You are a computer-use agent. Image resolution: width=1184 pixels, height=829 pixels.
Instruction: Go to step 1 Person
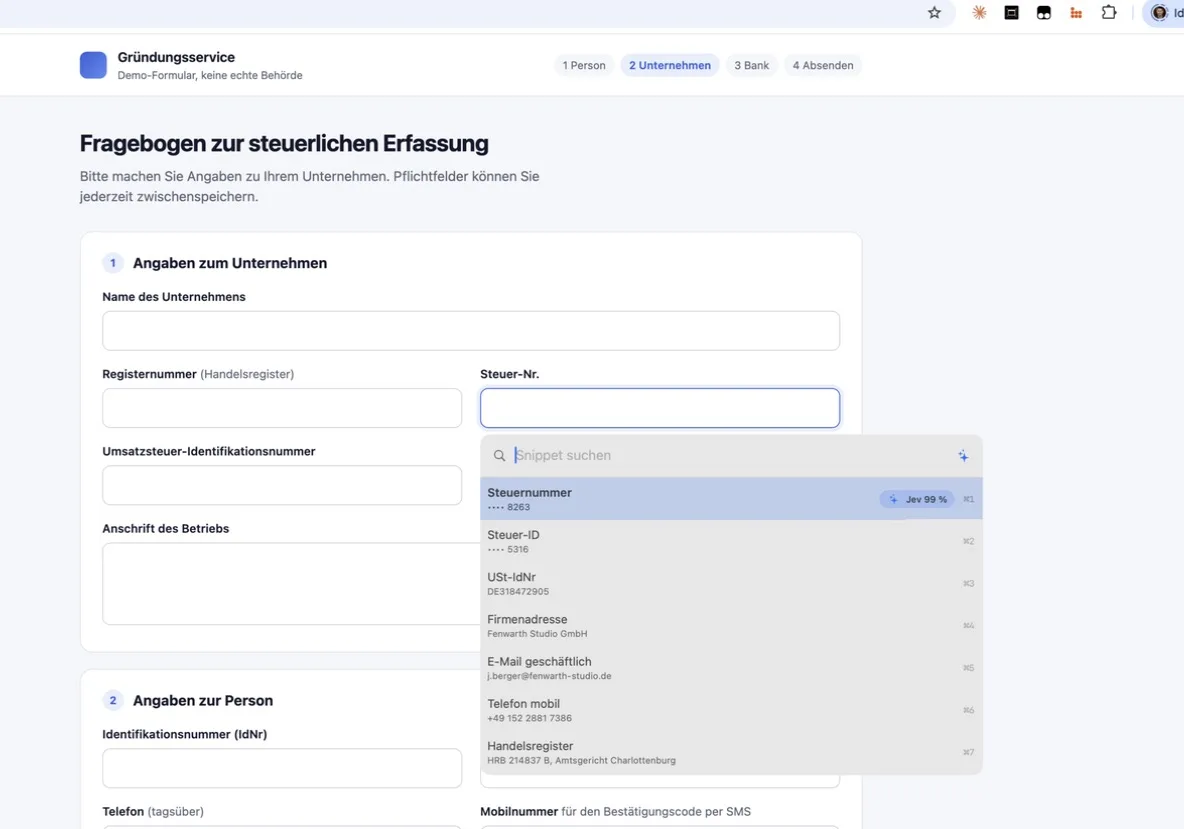[584, 65]
